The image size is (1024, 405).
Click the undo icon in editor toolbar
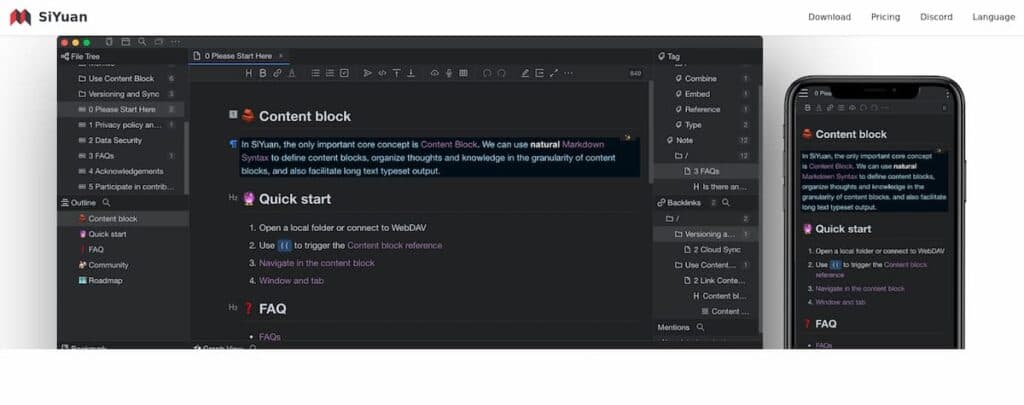click(x=487, y=73)
